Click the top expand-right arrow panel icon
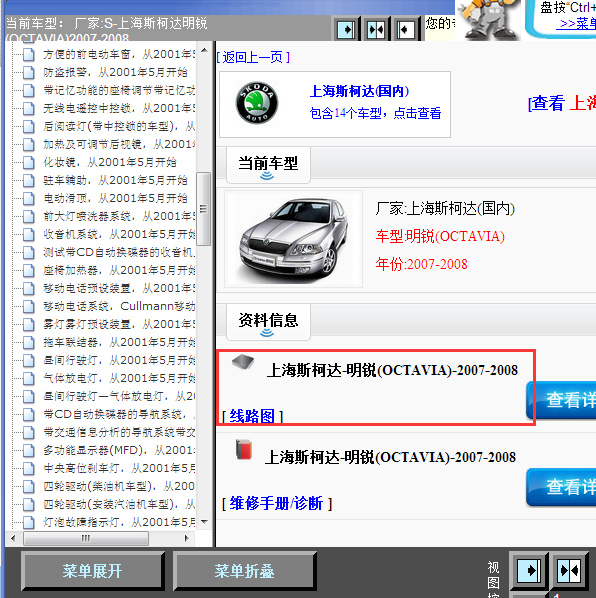Screen dimensions: 596x598 coord(347,29)
